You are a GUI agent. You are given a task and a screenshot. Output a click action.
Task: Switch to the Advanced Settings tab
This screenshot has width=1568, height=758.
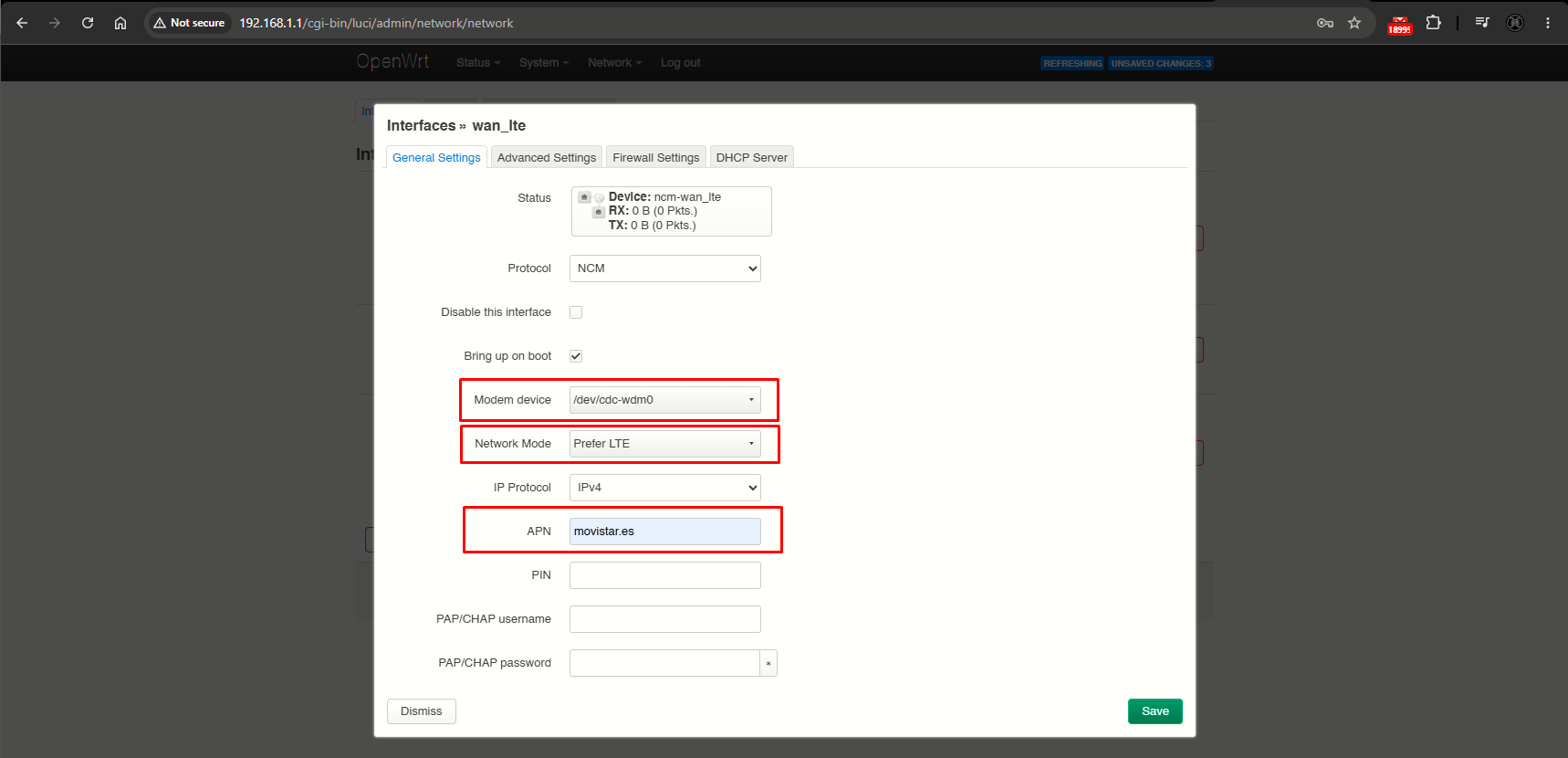pyautogui.click(x=547, y=157)
